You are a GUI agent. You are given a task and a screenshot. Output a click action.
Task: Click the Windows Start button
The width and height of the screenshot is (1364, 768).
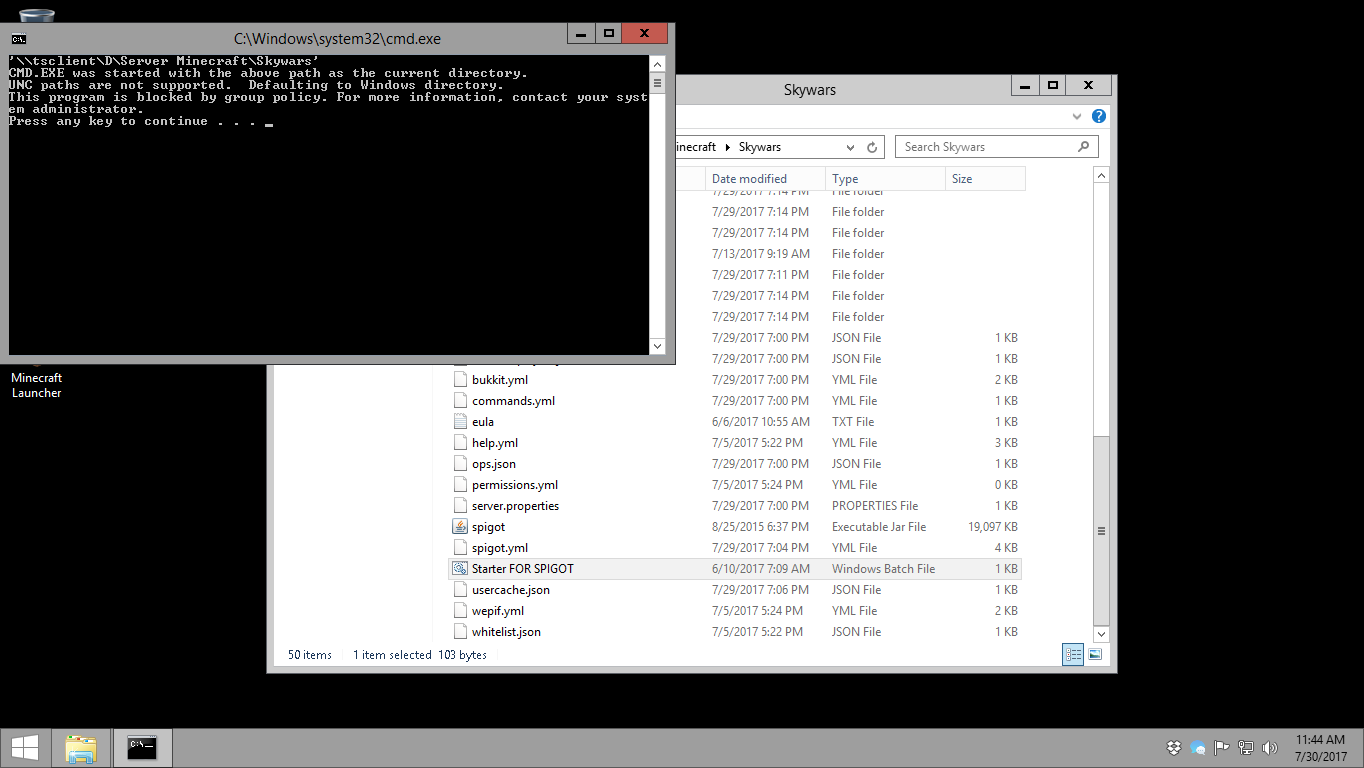pyautogui.click(x=25, y=748)
